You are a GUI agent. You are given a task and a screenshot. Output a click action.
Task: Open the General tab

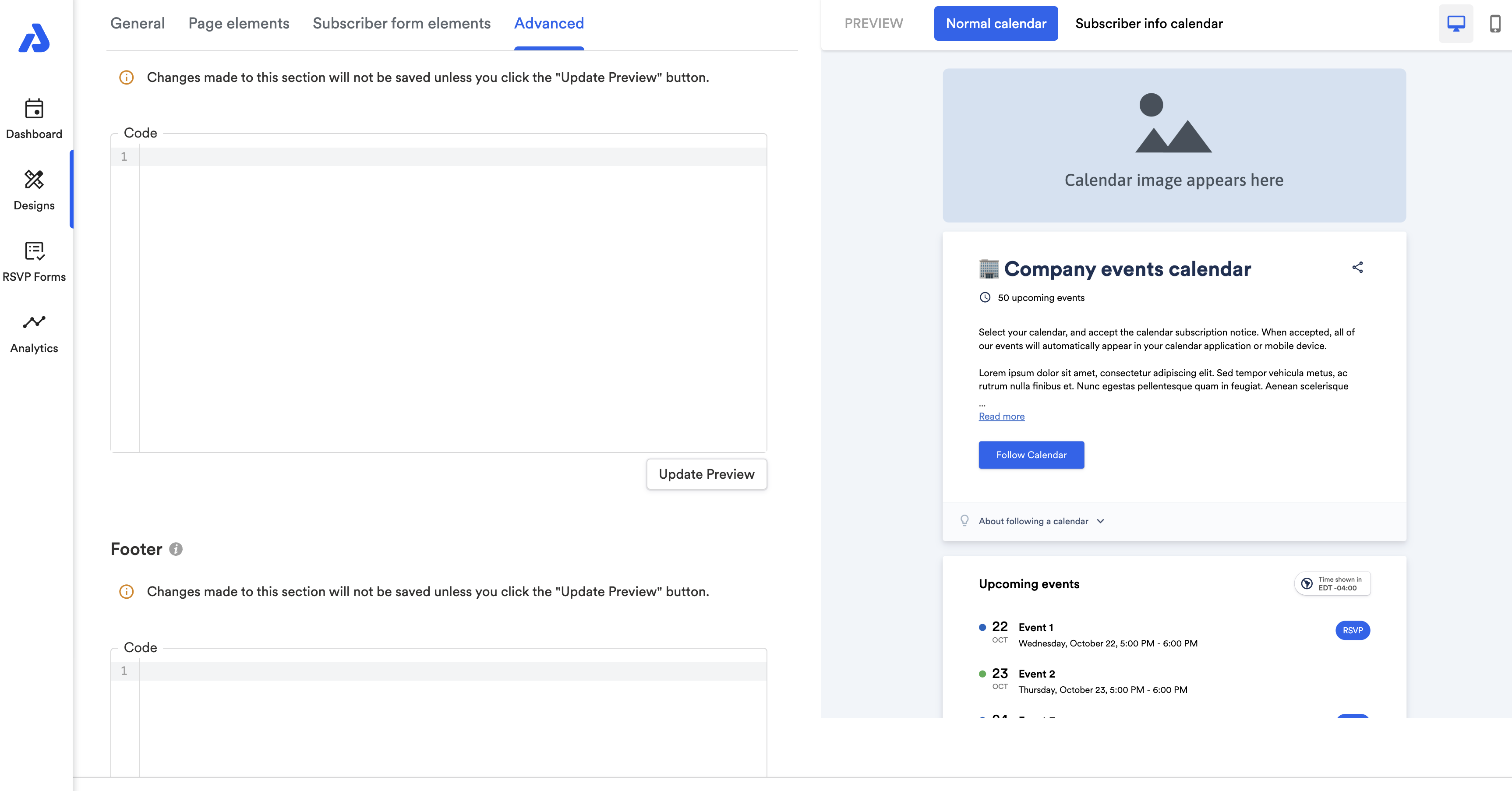click(138, 24)
